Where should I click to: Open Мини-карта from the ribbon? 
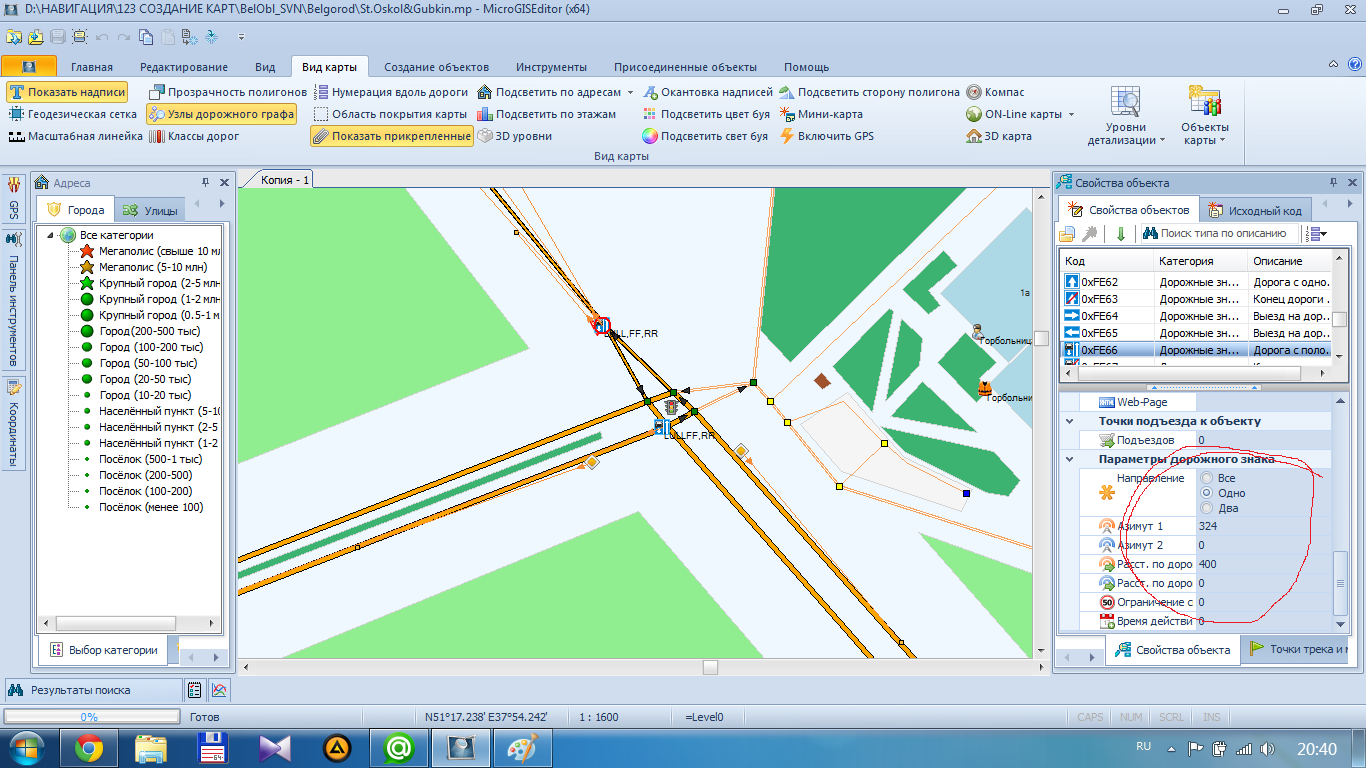click(x=820, y=114)
